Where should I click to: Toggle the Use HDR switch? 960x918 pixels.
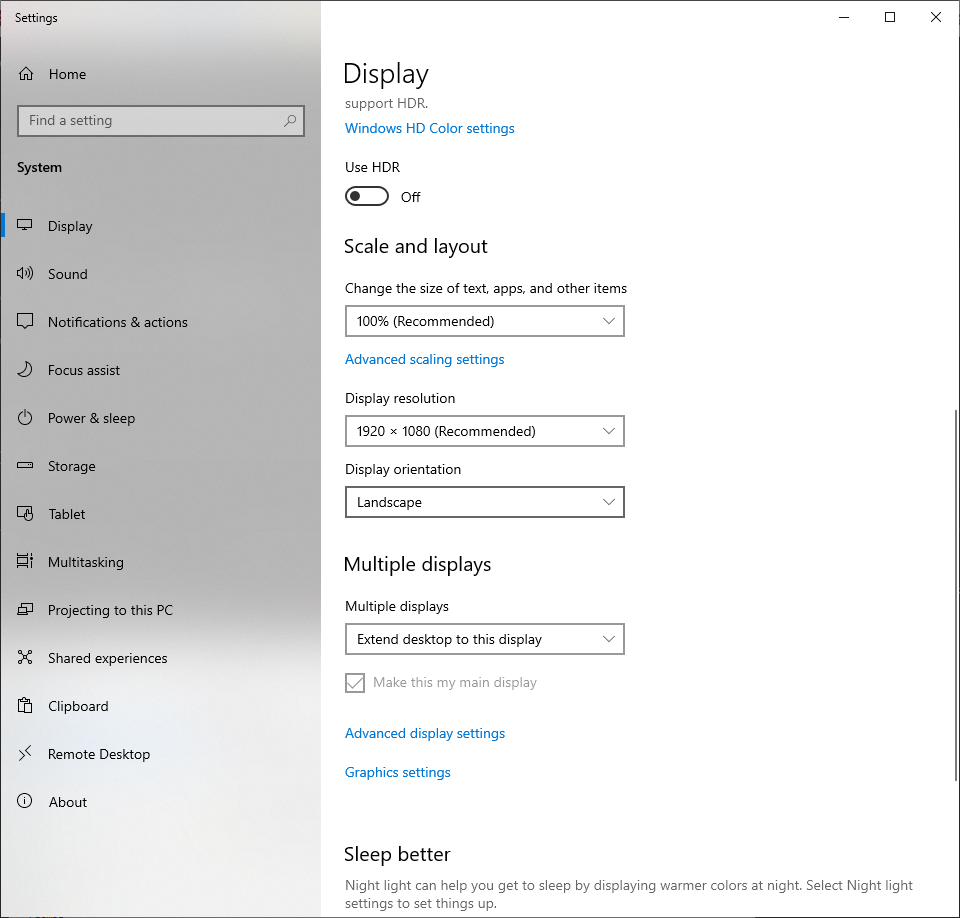pos(367,197)
